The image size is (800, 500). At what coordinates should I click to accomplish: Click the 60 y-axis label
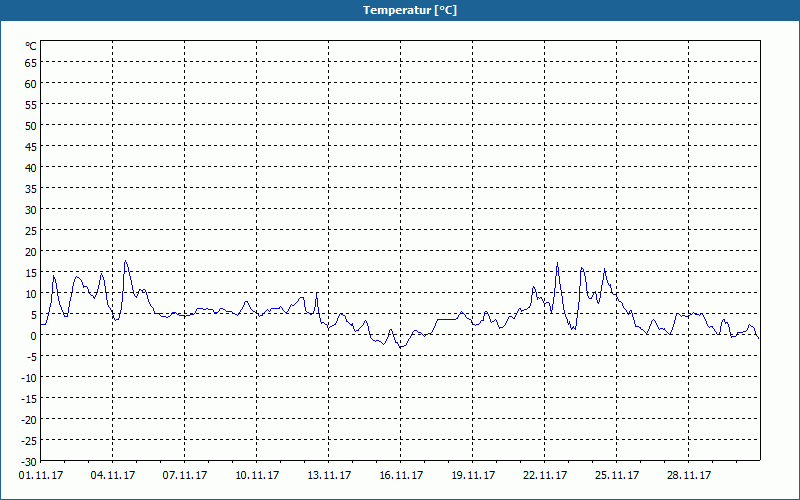31,83
